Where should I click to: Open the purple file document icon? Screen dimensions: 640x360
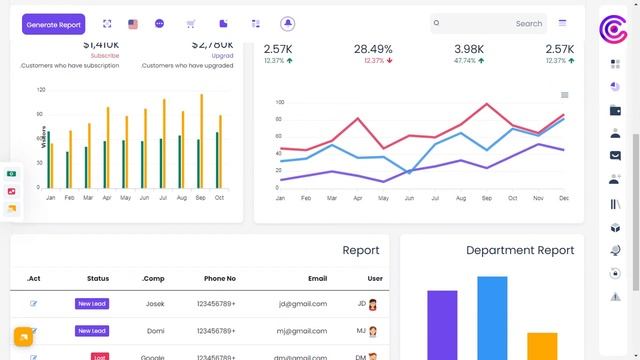pos(223,24)
